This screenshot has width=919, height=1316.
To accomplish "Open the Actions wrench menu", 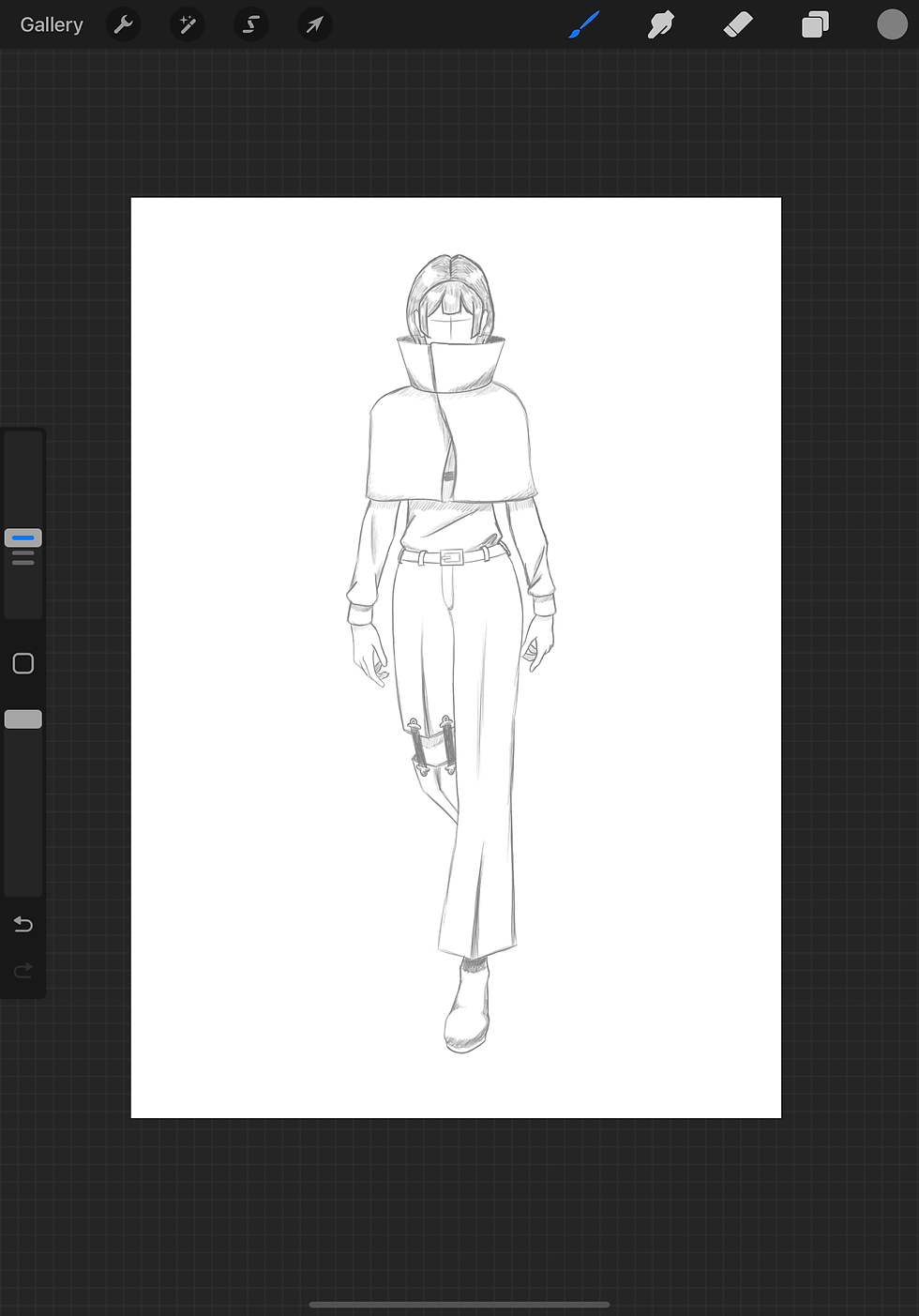I will click(x=123, y=24).
